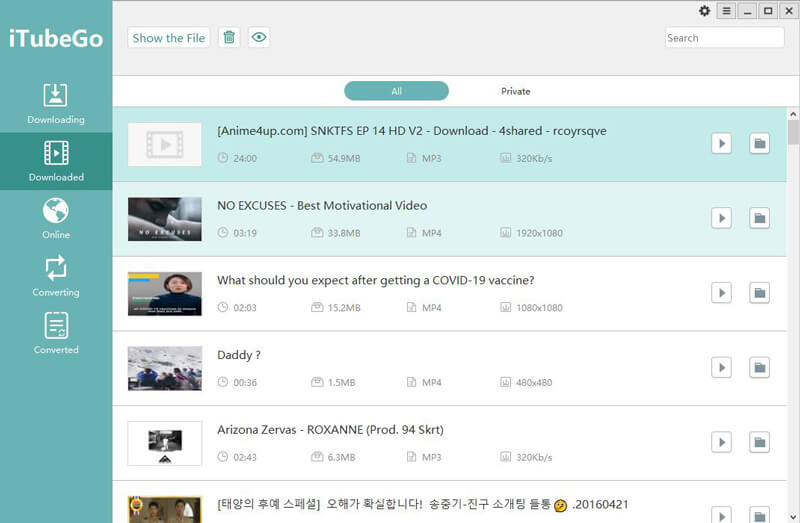Select title NO EXCUSES - Best Motivational Video
800x523 pixels.
[322, 206]
